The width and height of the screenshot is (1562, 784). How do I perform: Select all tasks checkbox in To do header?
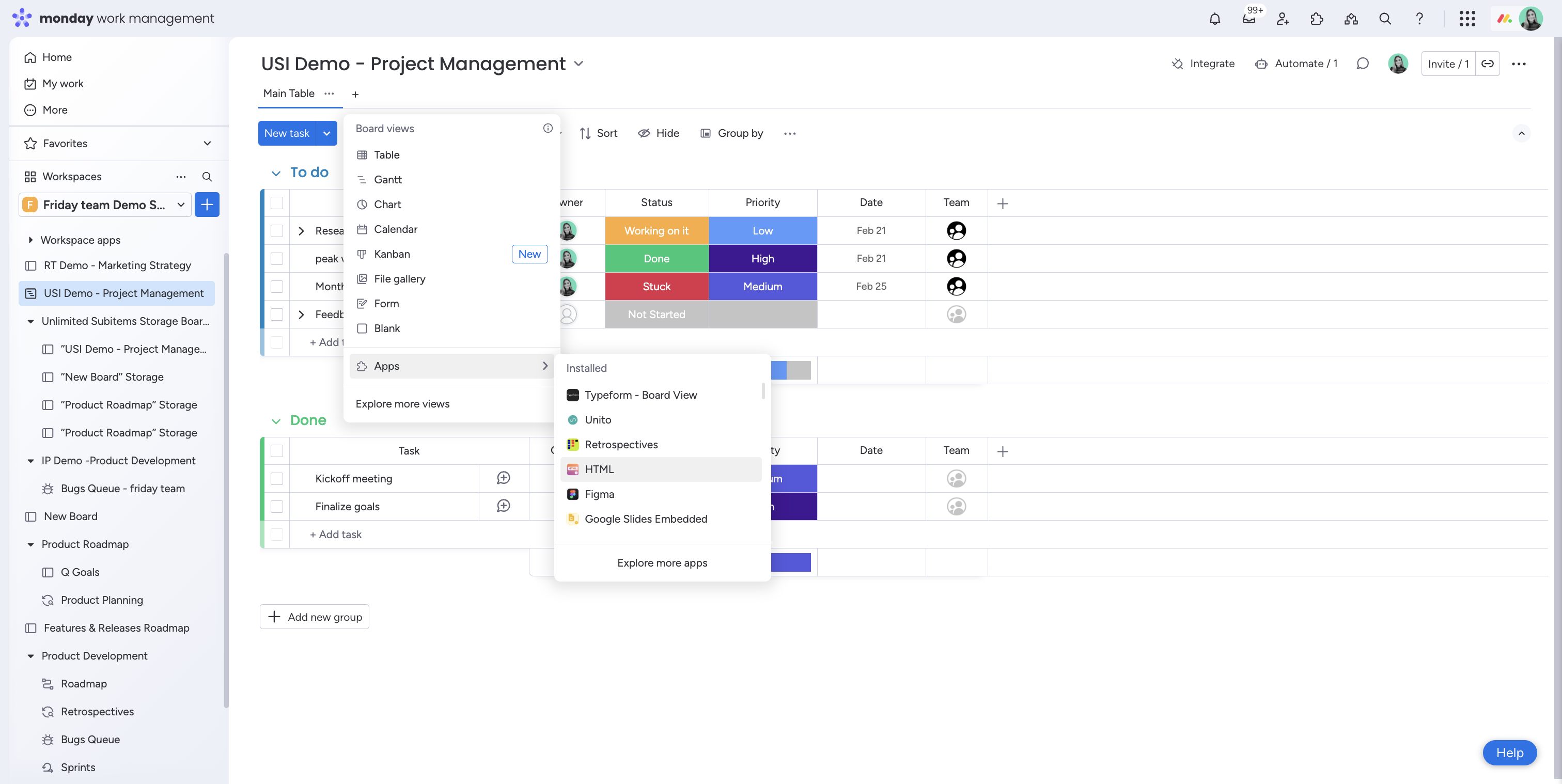277,202
